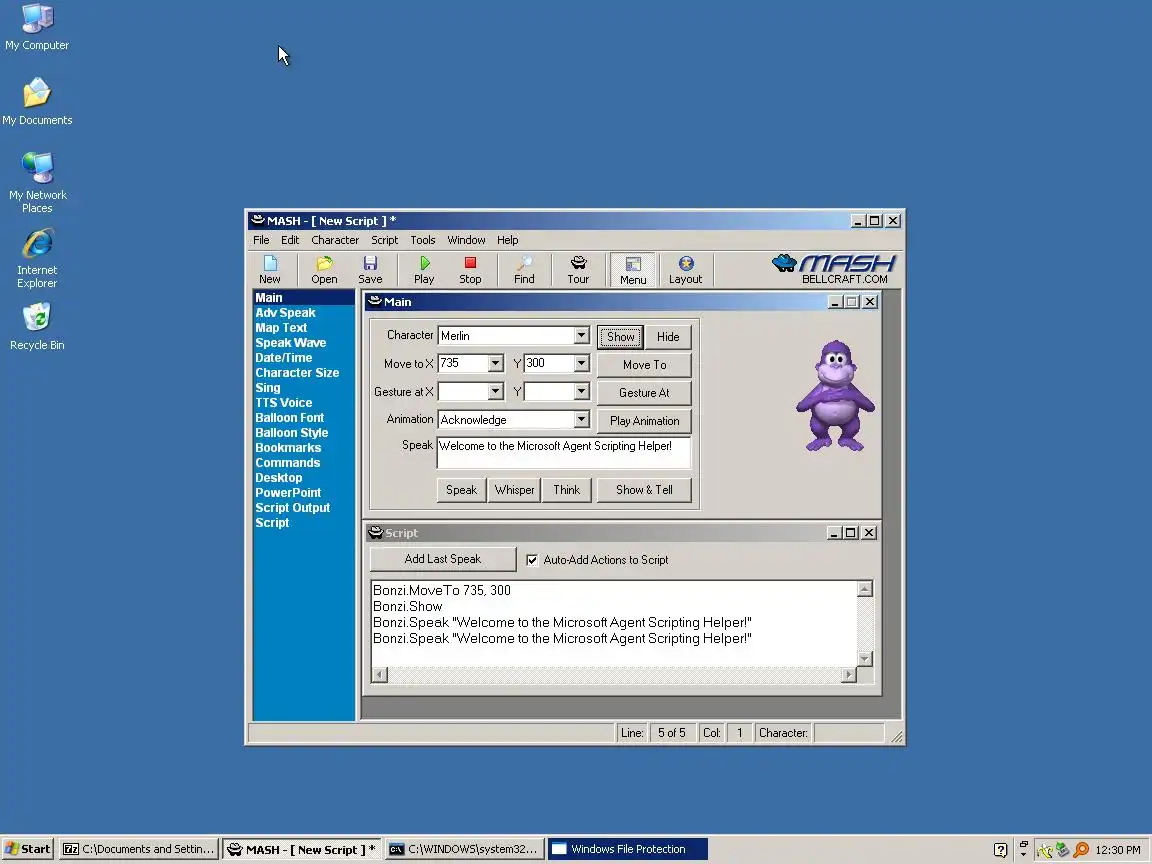
Task: Open a script with the Open icon
Action: click(x=324, y=269)
